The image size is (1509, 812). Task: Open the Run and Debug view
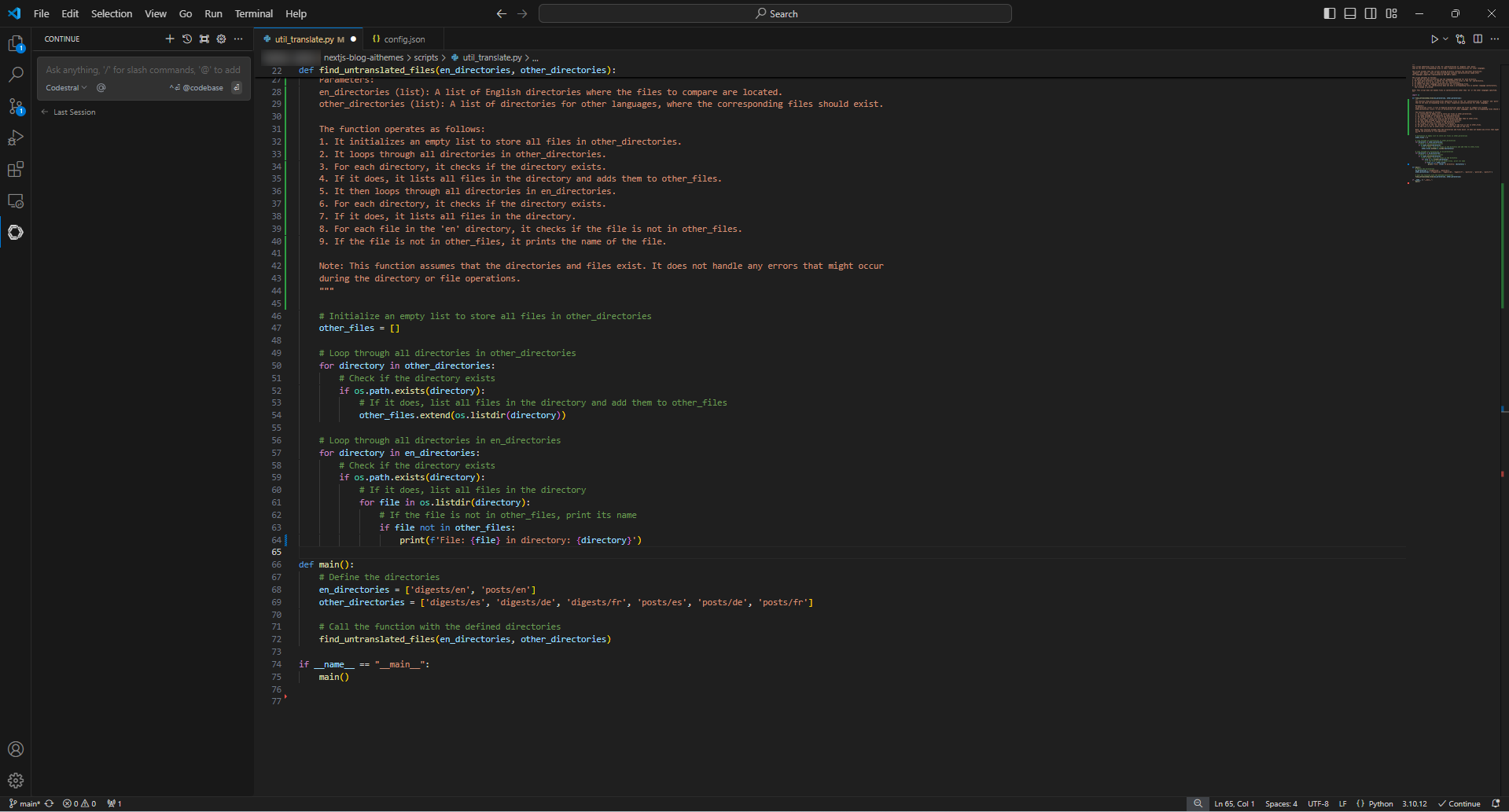click(x=16, y=138)
